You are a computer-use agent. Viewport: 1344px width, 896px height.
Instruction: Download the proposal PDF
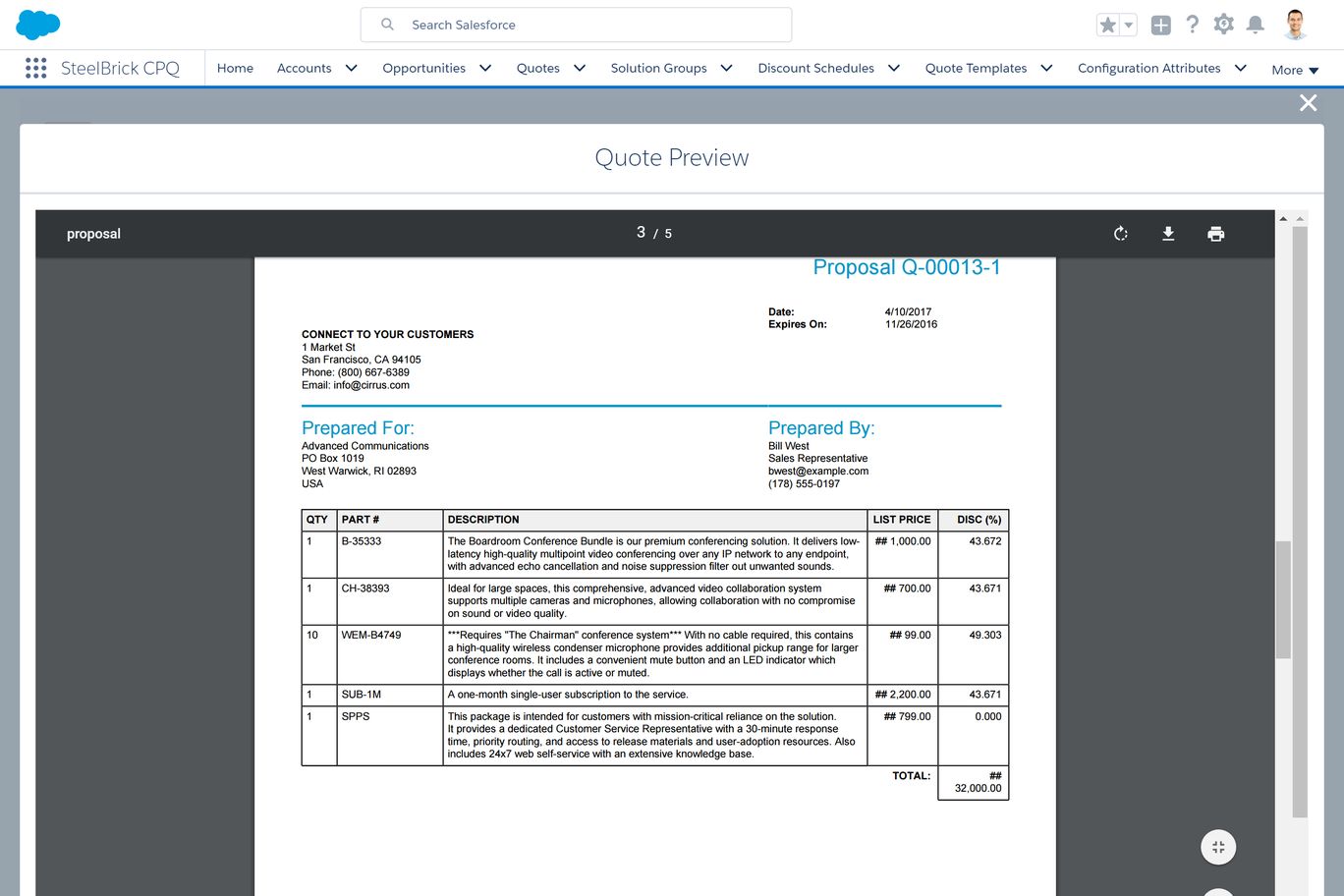click(1168, 234)
